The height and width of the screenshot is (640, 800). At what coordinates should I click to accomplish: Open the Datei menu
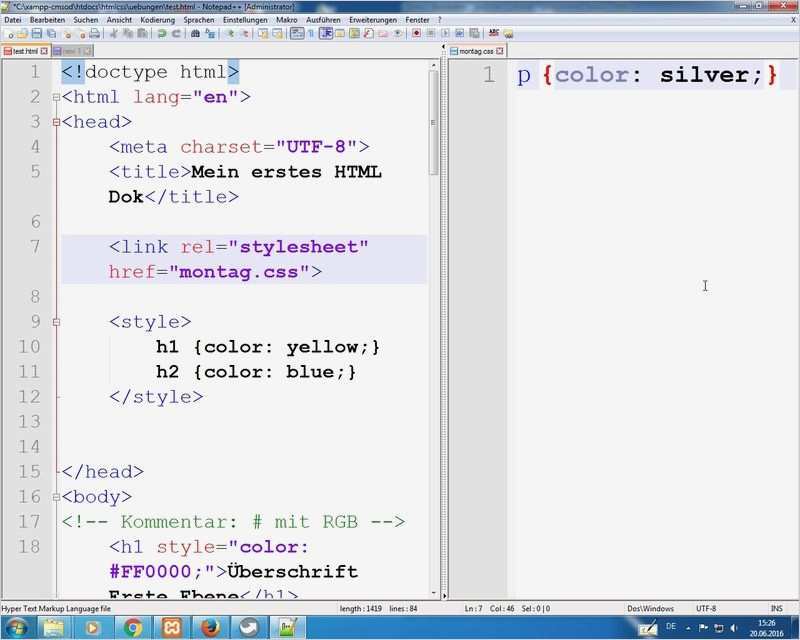click(13, 20)
